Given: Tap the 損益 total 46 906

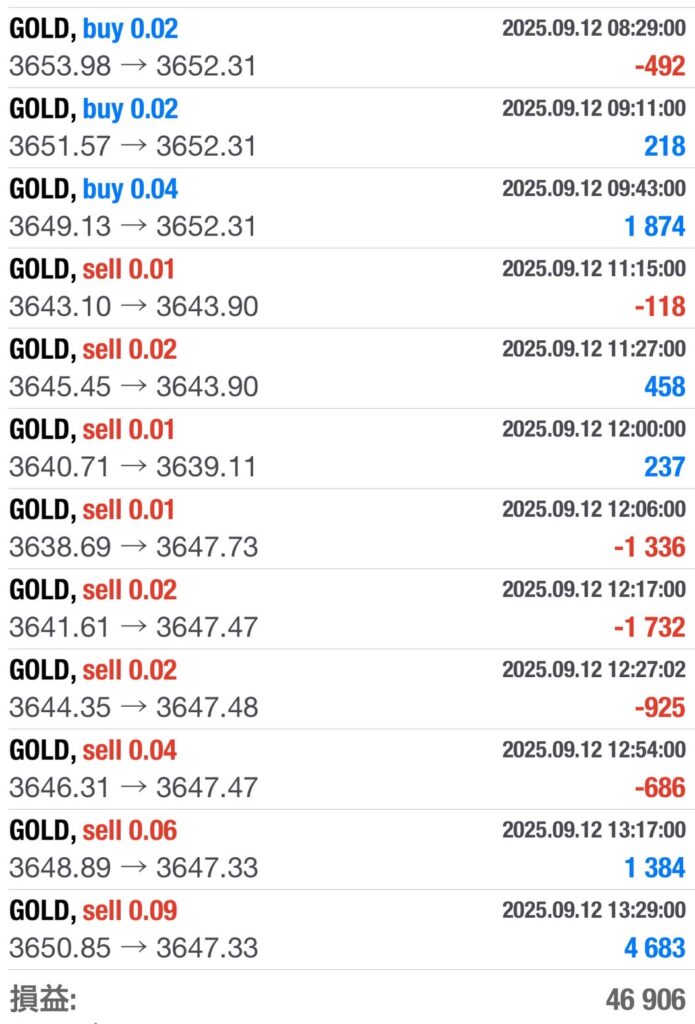Looking at the screenshot, I should (x=645, y=999).
